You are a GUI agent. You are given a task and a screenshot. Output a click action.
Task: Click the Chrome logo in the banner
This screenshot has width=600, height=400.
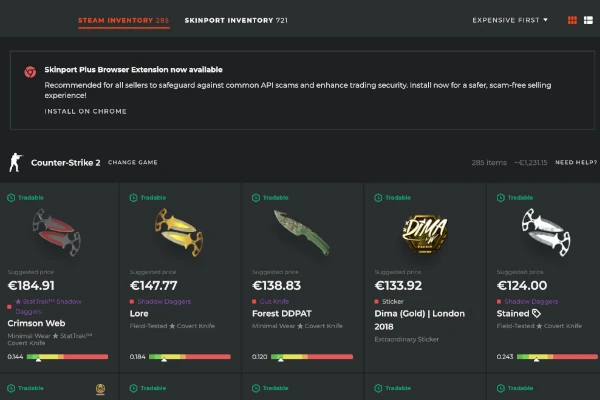tap(30, 72)
